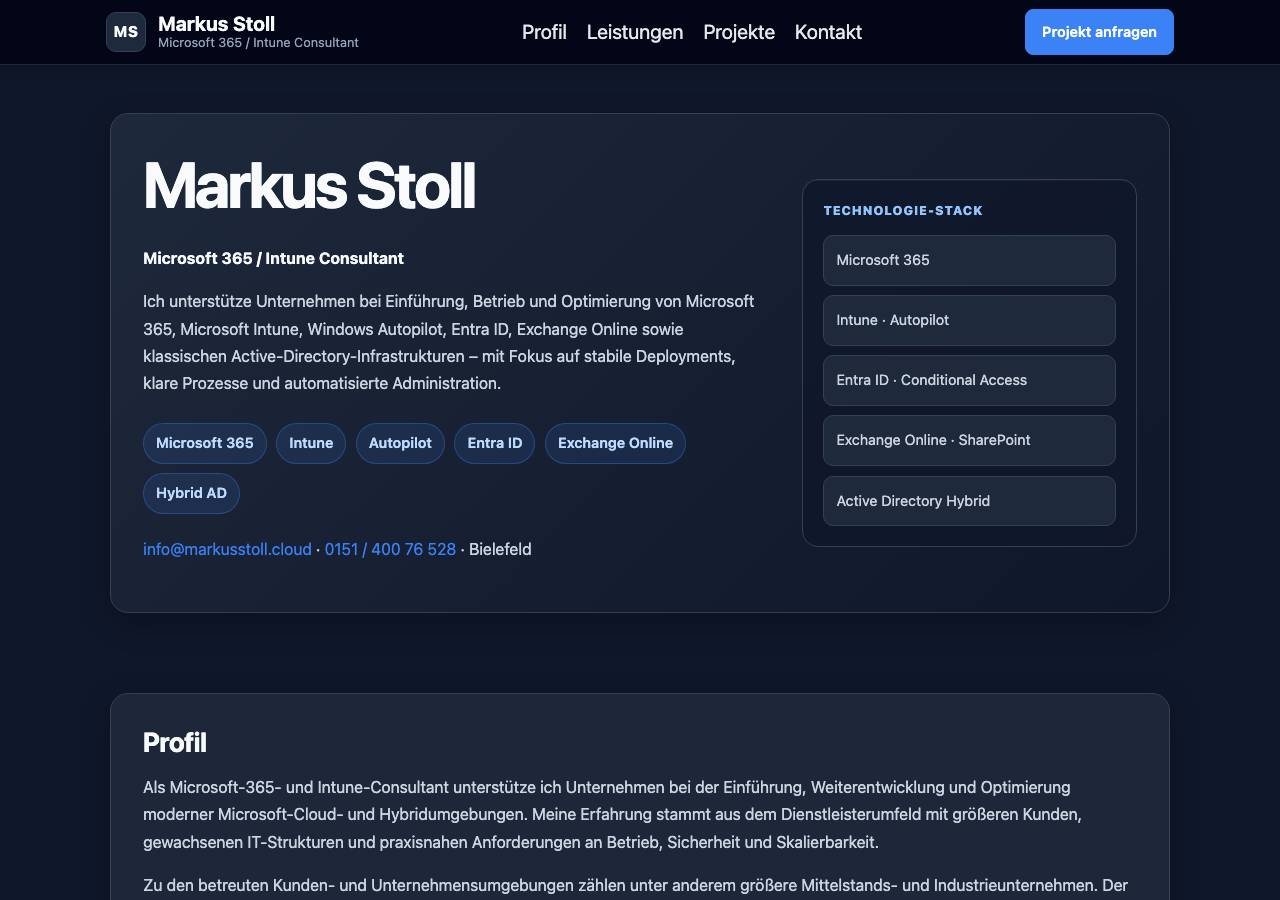Click the Entra ID · Conditional Access row
The width and height of the screenshot is (1280, 900).
pyautogui.click(x=969, y=380)
